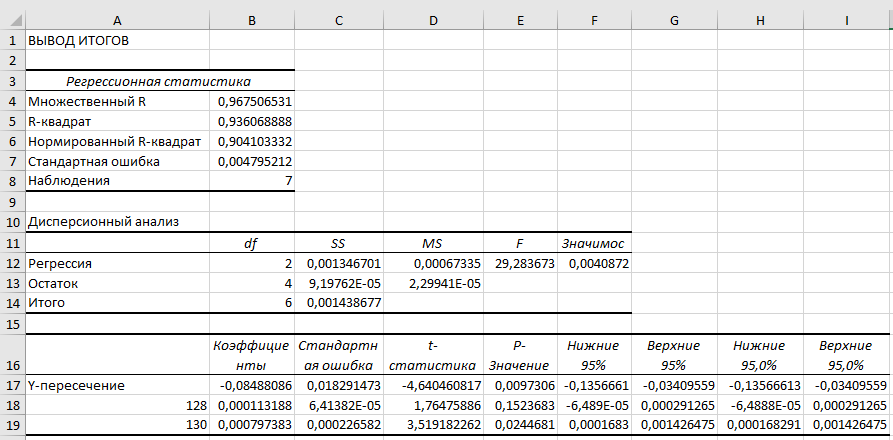This screenshot has height=440, width=893.
Task: Select row 10 header
Action: click(x=12, y=221)
